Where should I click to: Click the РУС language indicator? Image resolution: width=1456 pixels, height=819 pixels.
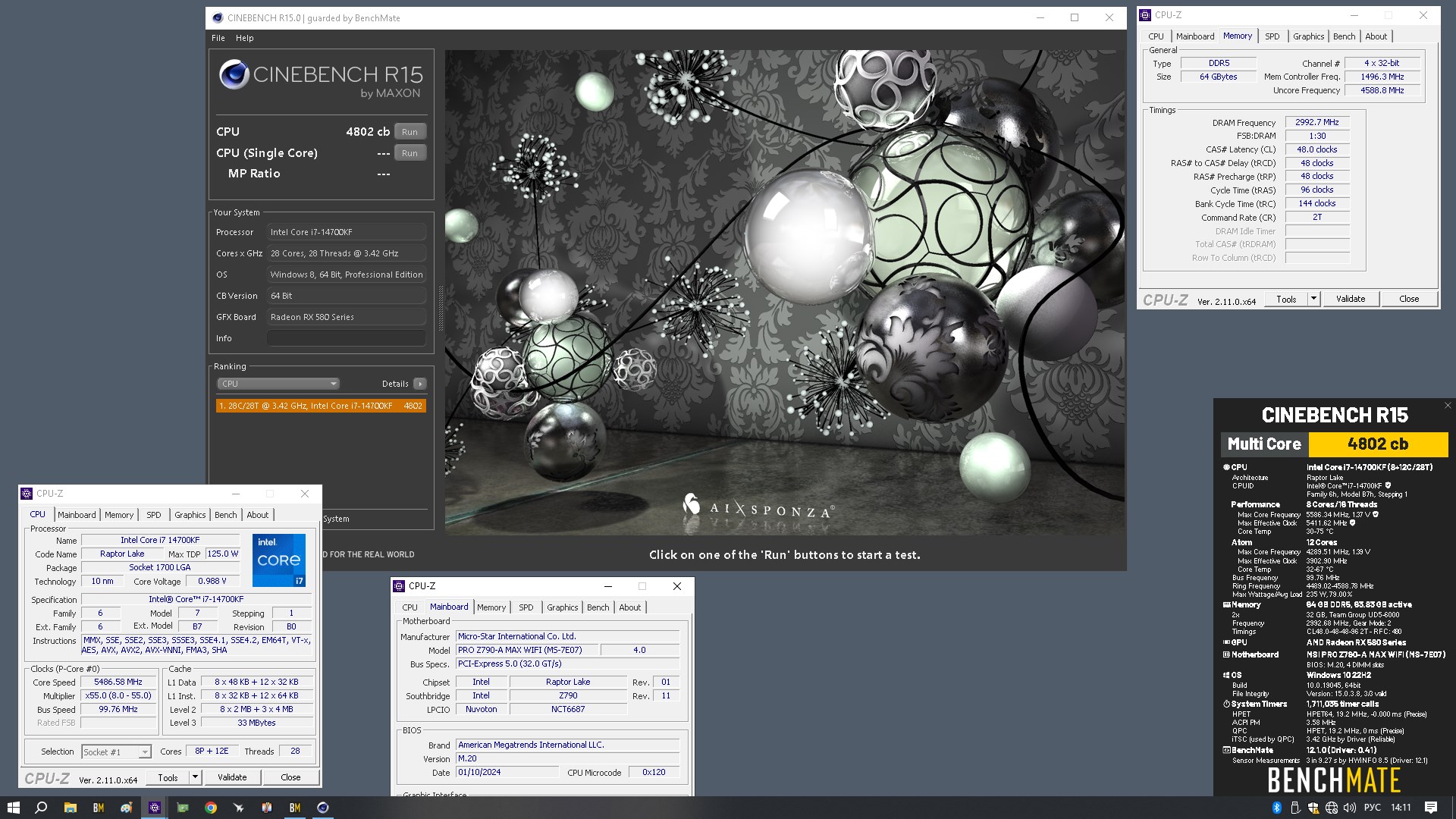[x=1373, y=808]
